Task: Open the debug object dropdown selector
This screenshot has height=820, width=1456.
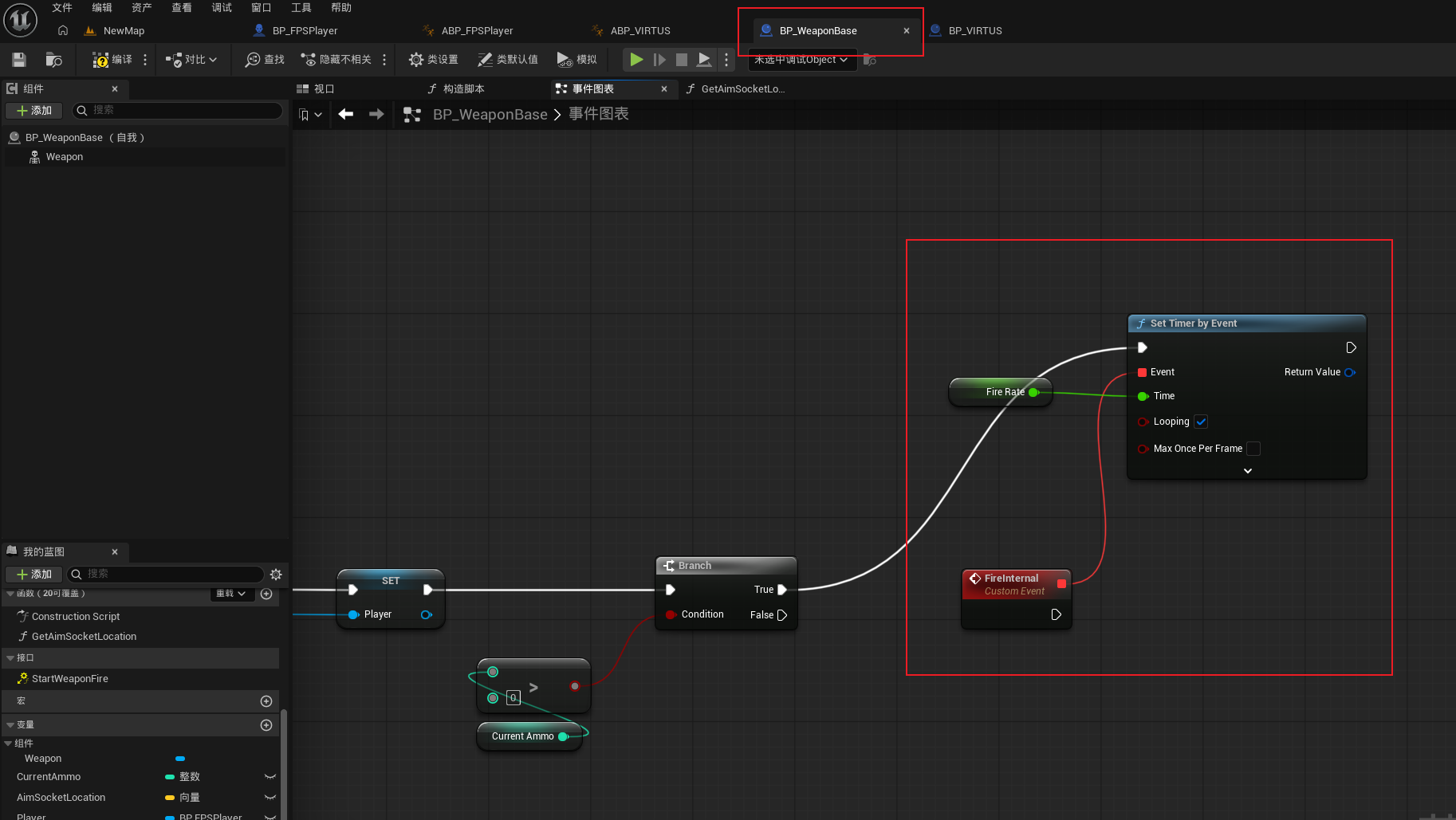Action: [802, 60]
